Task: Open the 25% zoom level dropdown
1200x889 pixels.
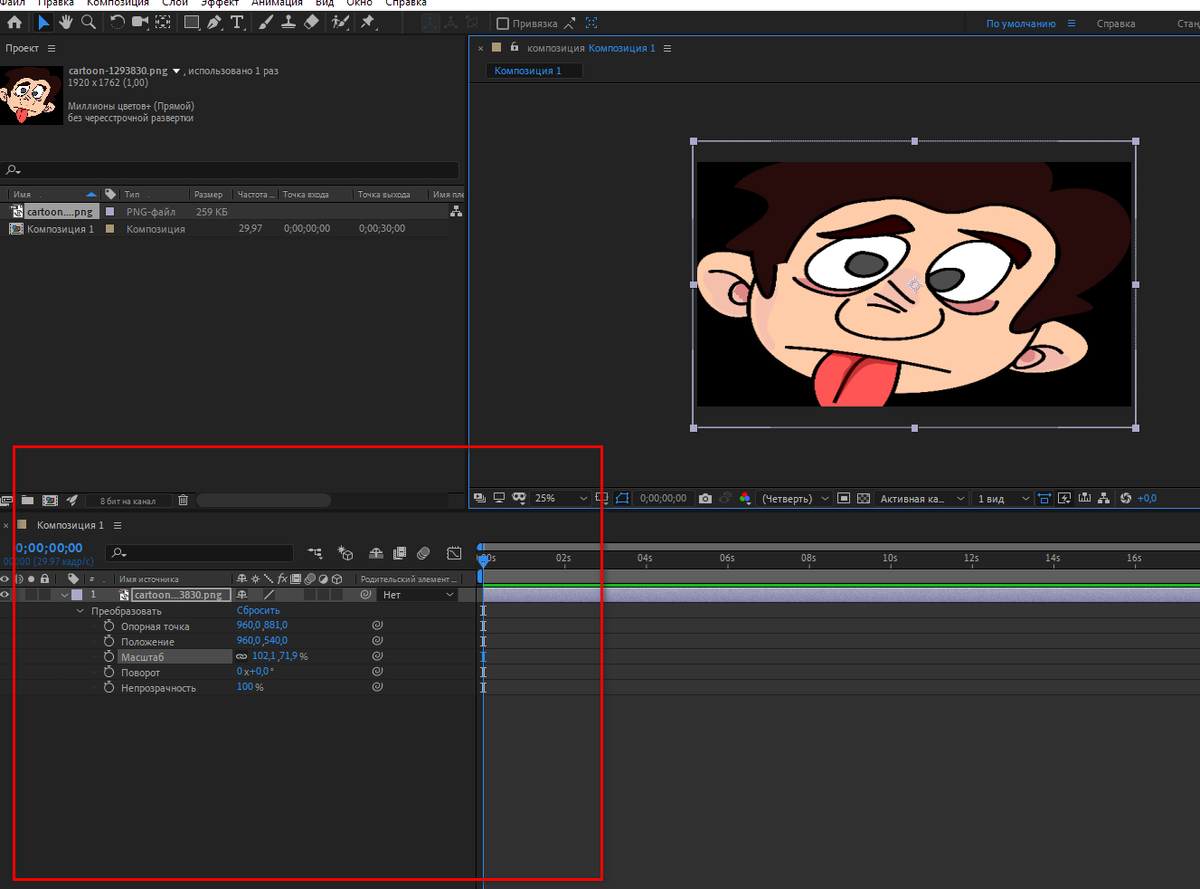Action: (x=559, y=498)
